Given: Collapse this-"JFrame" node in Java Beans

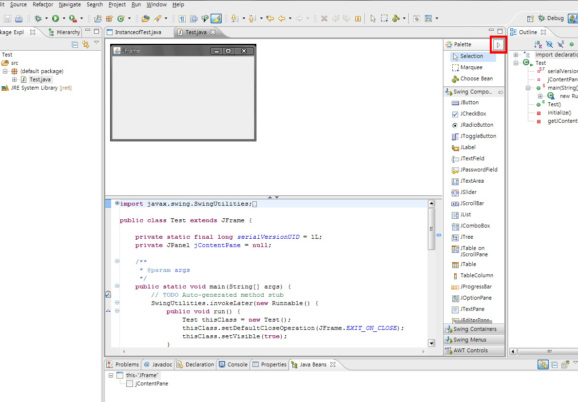Looking at the screenshot, I should tap(111, 375).
